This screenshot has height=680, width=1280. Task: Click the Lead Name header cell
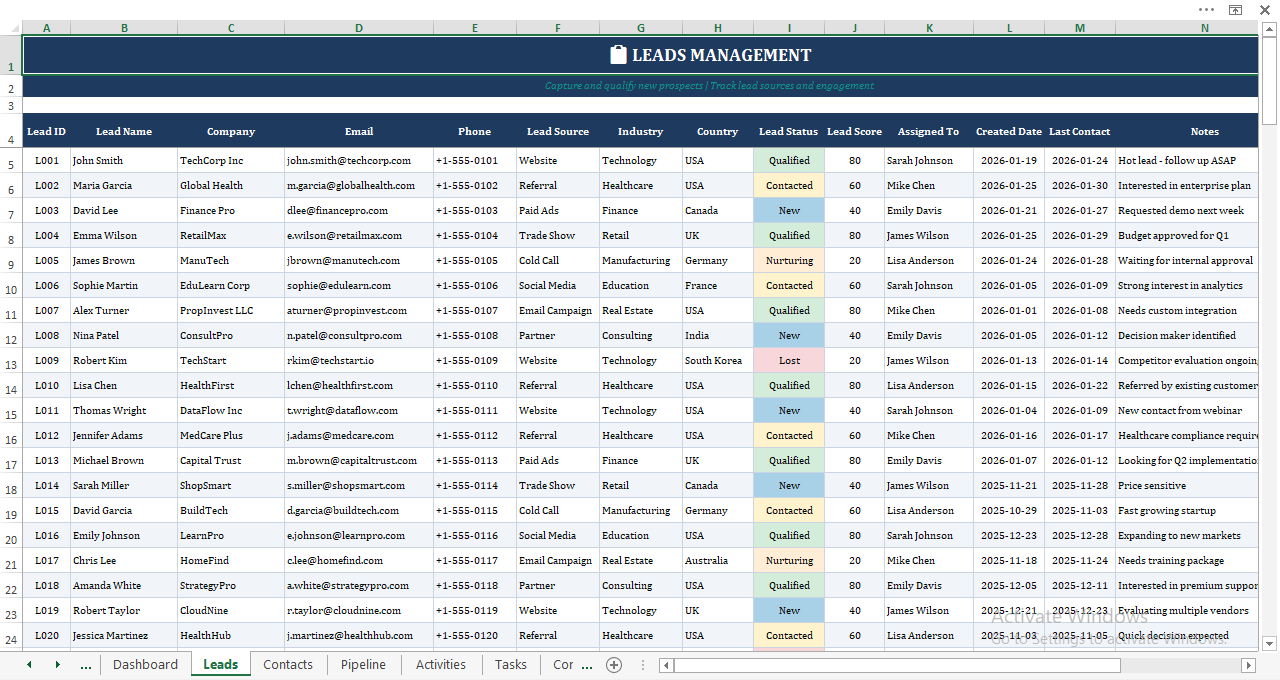pyautogui.click(x=124, y=131)
